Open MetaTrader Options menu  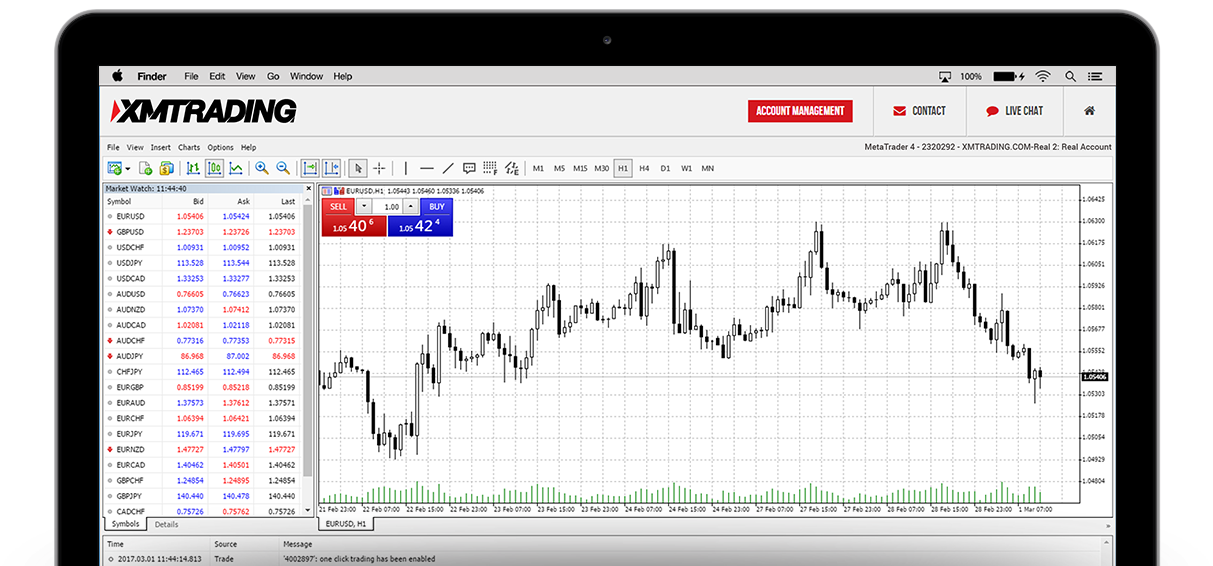[221, 147]
